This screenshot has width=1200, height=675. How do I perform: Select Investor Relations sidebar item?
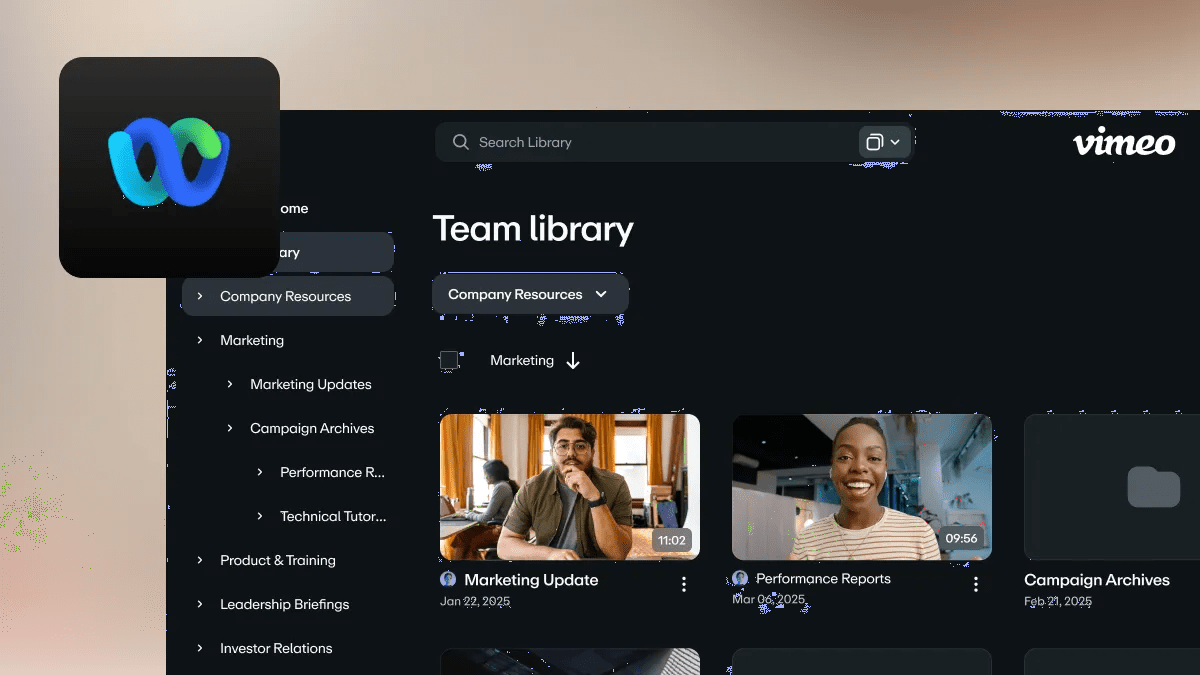(276, 648)
